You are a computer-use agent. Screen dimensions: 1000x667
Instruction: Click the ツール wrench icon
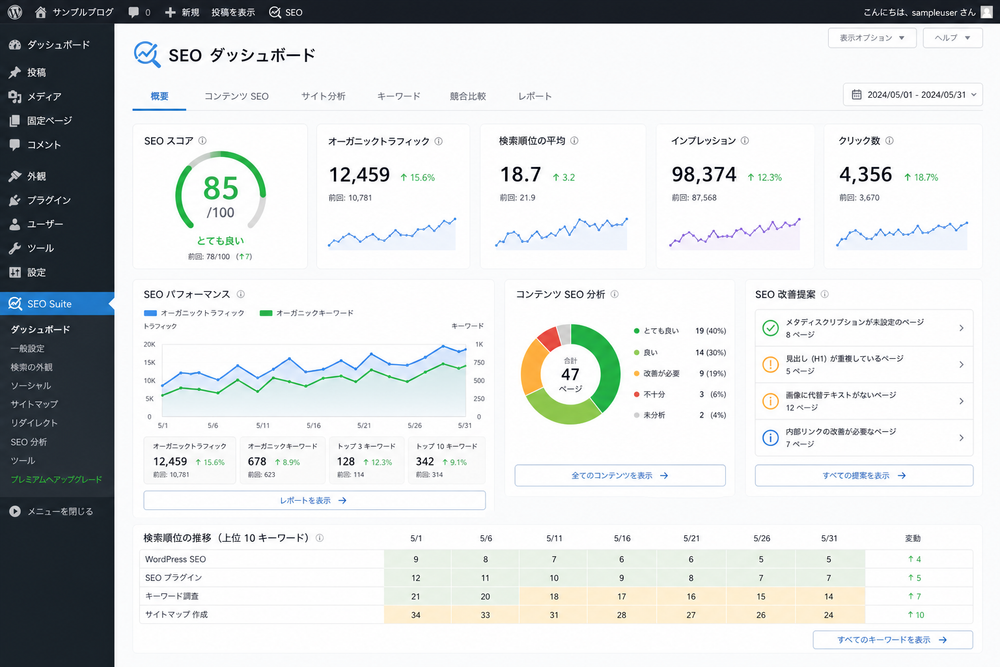(x=15, y=248)
